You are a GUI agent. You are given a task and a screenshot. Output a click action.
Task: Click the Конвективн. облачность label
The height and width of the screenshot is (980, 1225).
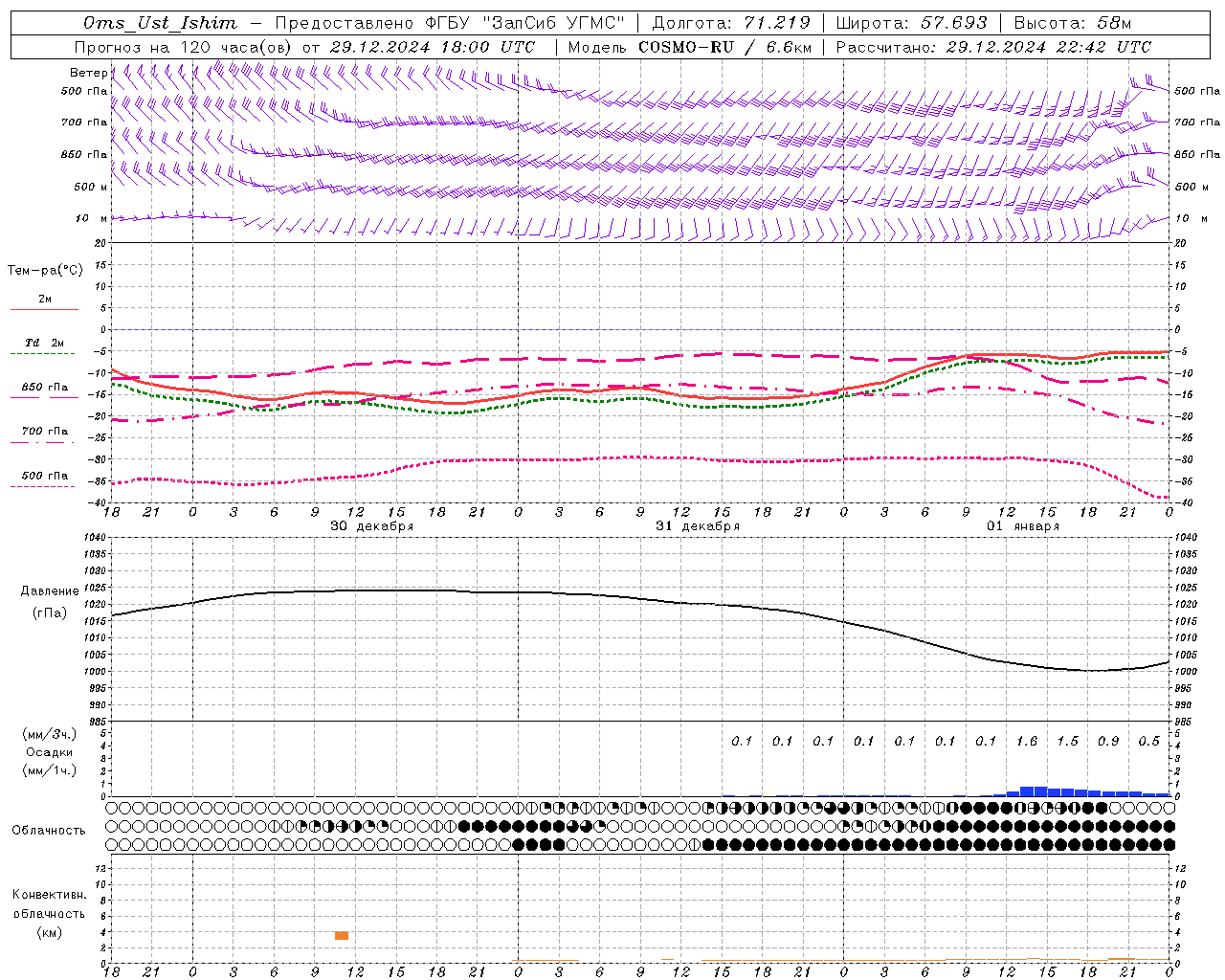(49, 904)
